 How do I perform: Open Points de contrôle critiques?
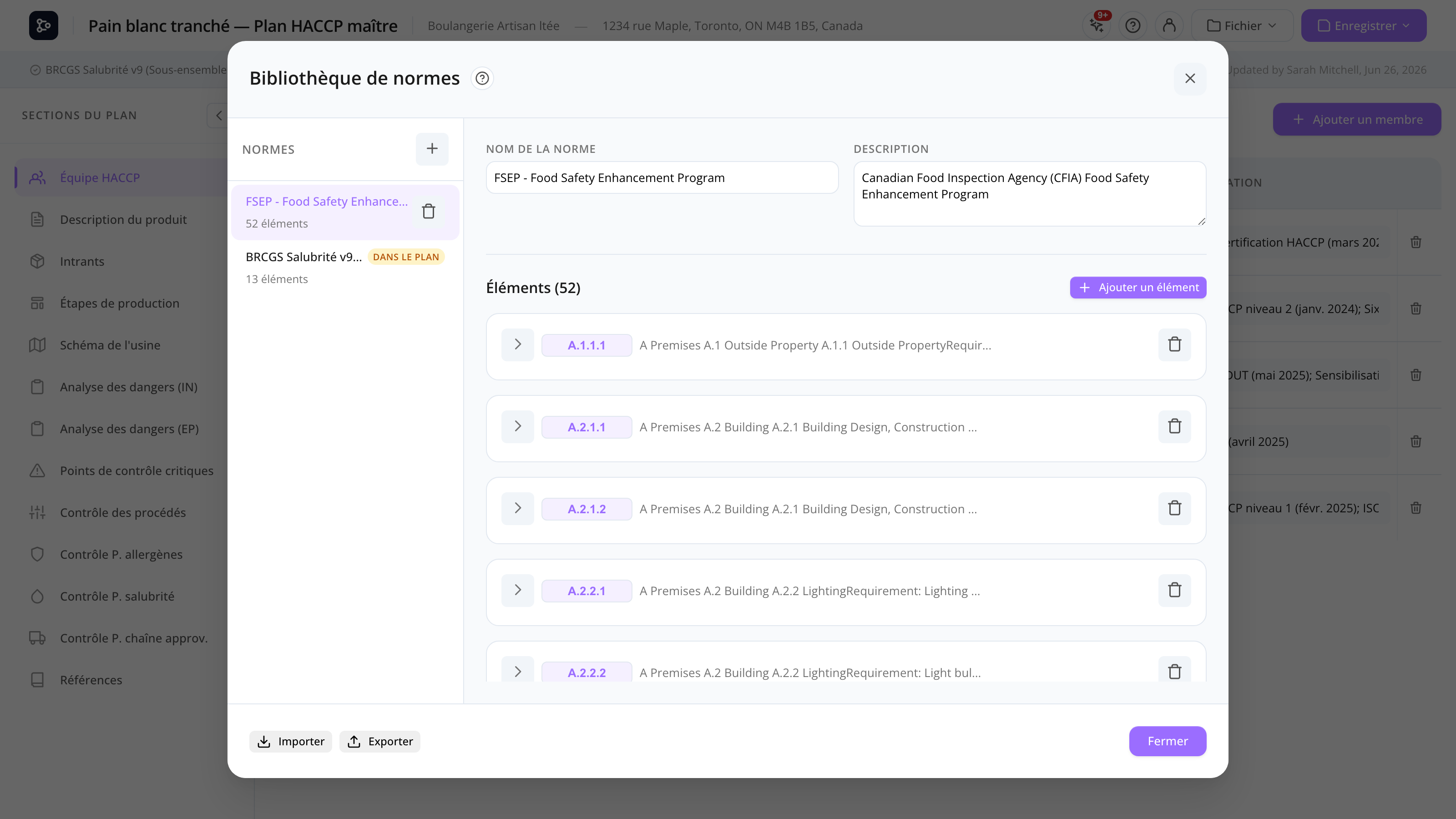pos(121,470)
